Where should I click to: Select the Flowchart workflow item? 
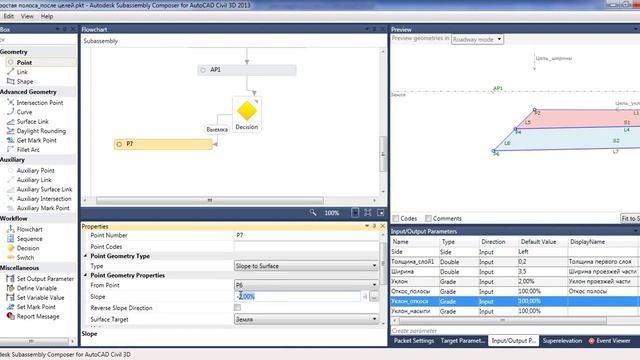(x=29, y=229)
